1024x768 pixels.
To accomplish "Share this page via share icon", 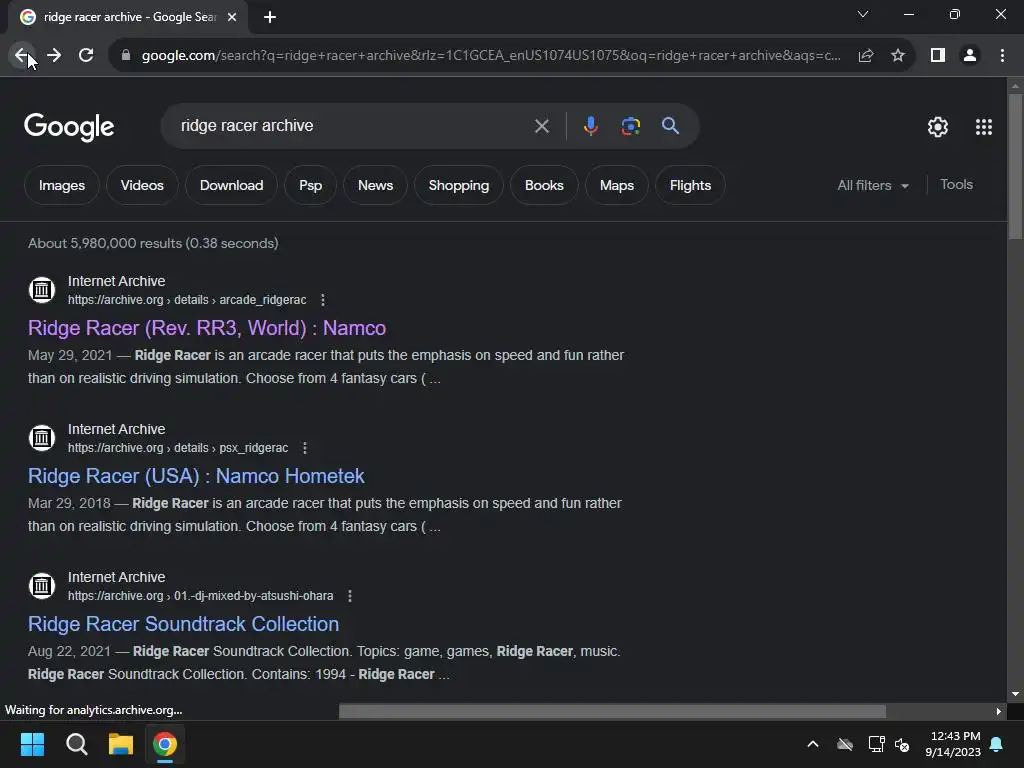I will pyautogui.click(x=866, y=56).
